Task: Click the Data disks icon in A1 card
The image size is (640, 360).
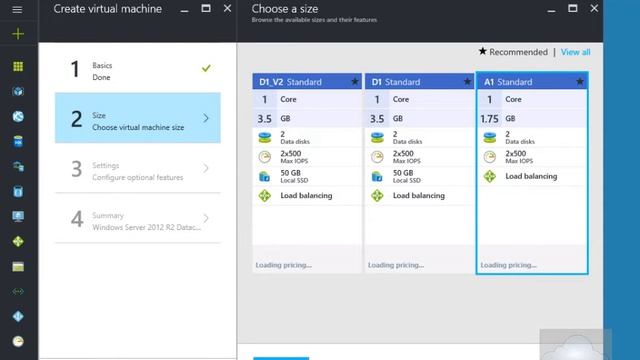Action: (x=490, y=138)
